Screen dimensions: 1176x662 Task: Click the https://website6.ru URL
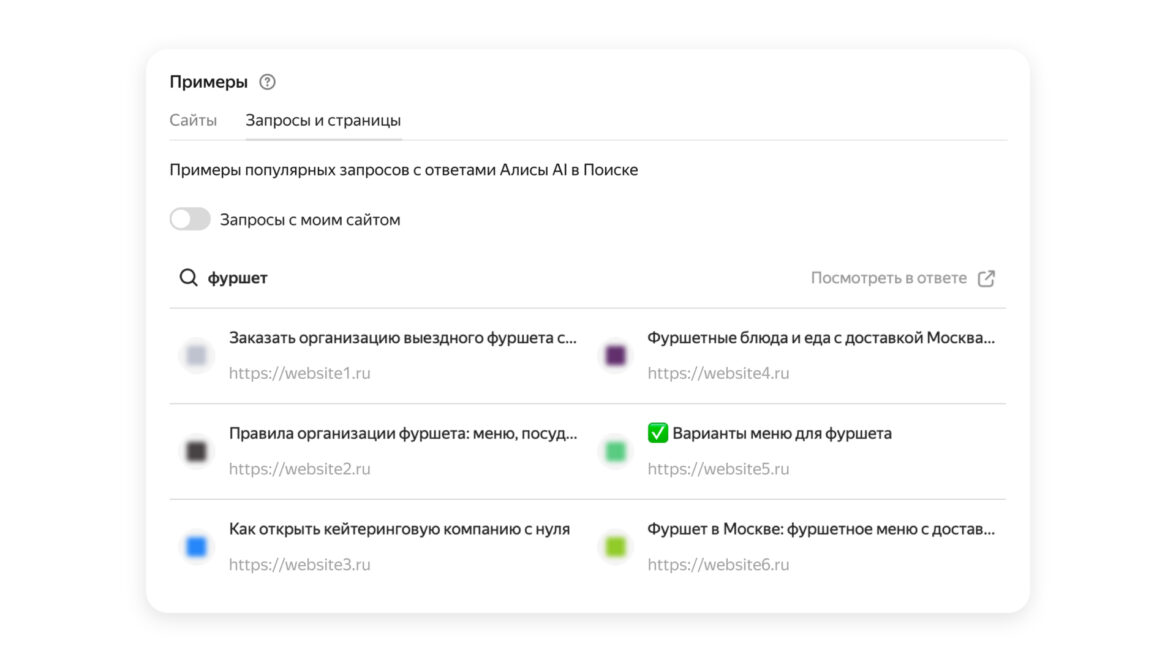(x=718, y=564)
